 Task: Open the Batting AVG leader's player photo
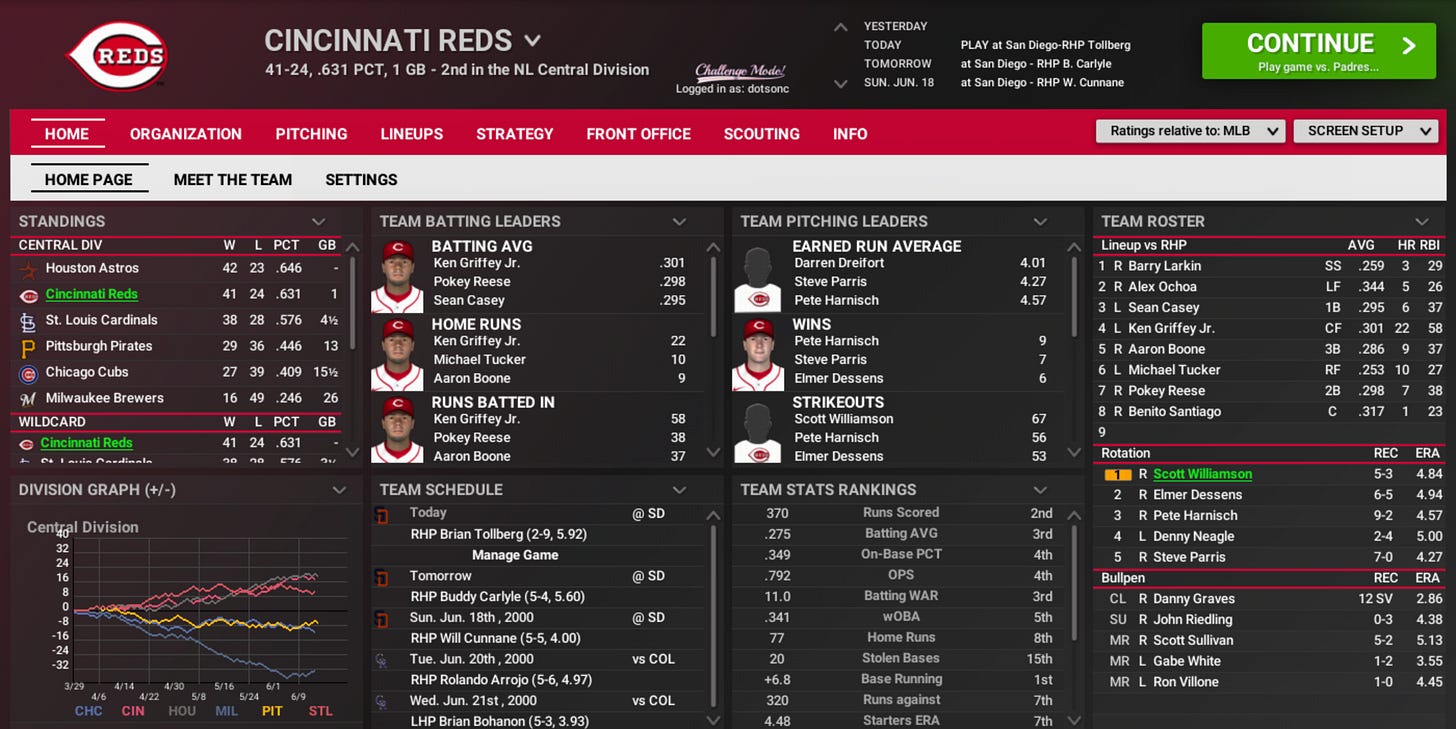click(x=398, y=275)
